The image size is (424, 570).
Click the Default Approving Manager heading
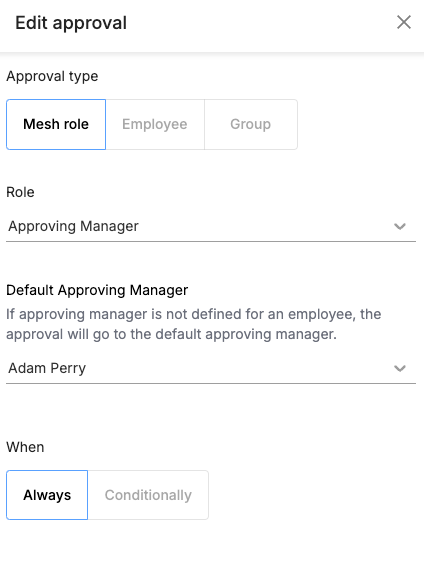tap(97, 290)
